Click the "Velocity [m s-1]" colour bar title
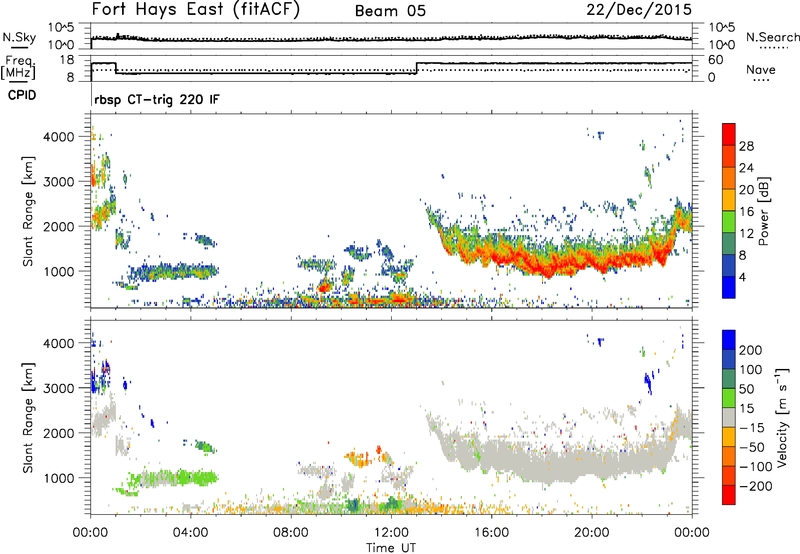This screenshot has width=800, height=554. 782,417
